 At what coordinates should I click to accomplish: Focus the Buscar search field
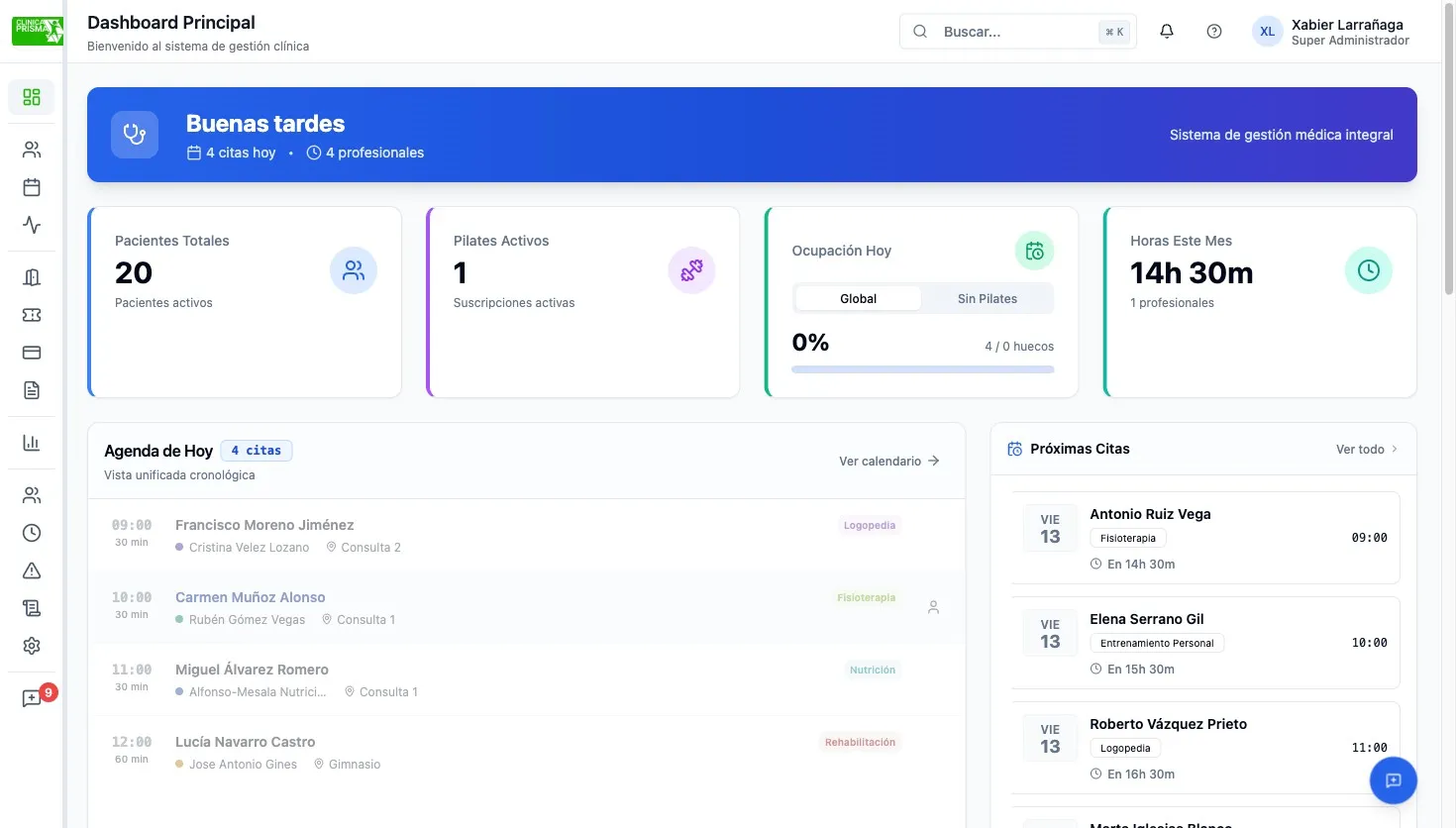coord(1018,32)
